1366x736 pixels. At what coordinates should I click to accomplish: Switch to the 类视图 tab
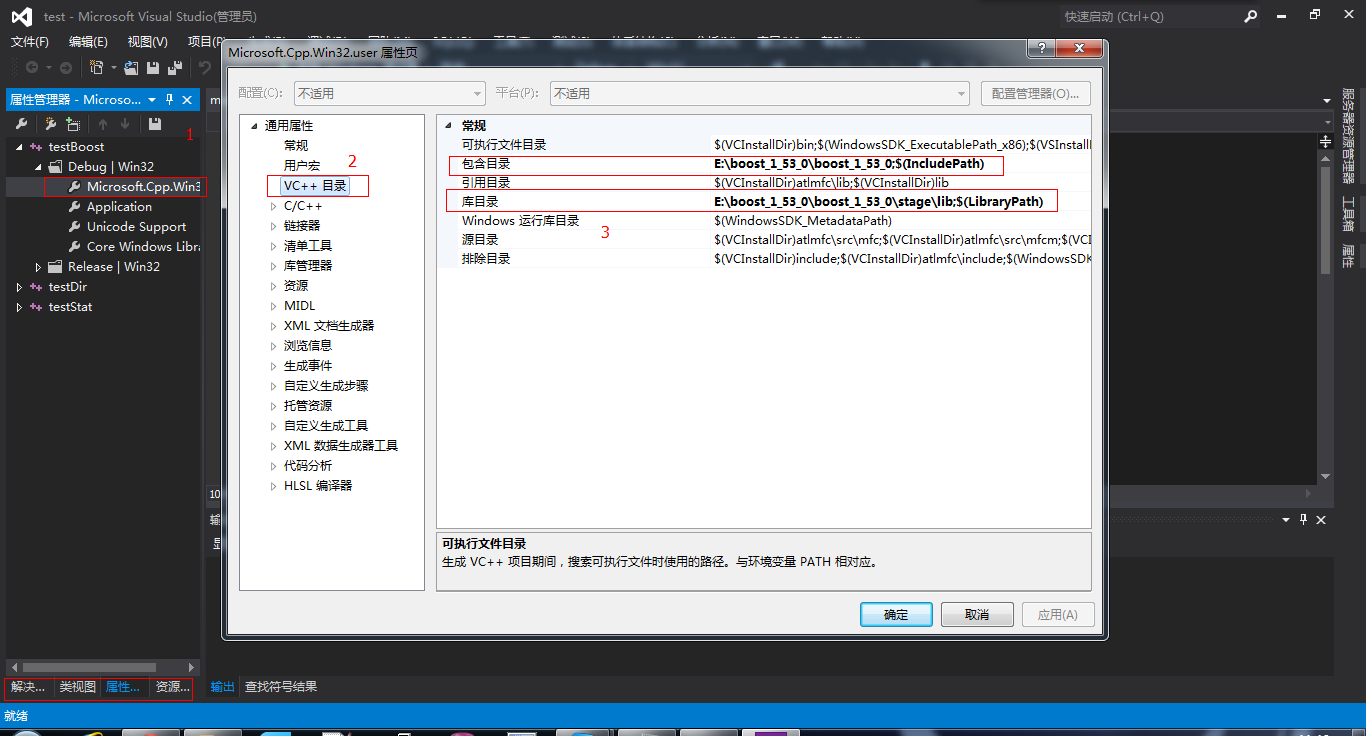[77, 687]
